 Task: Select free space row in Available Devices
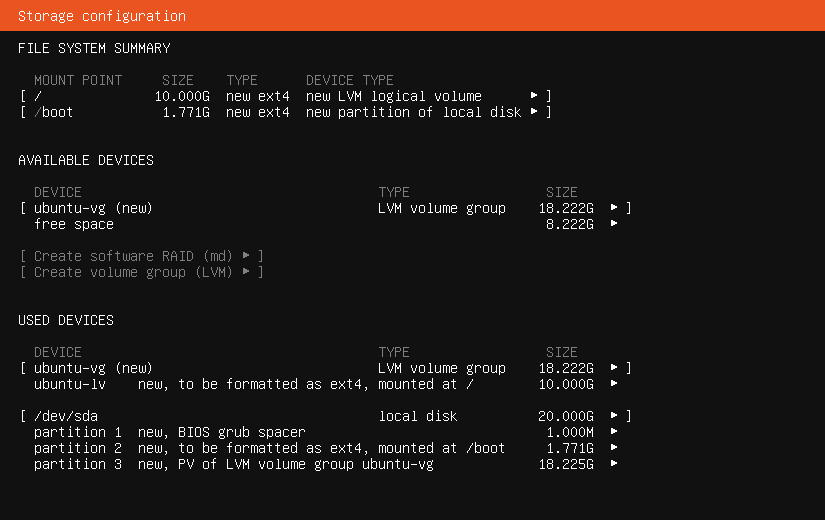74,224
